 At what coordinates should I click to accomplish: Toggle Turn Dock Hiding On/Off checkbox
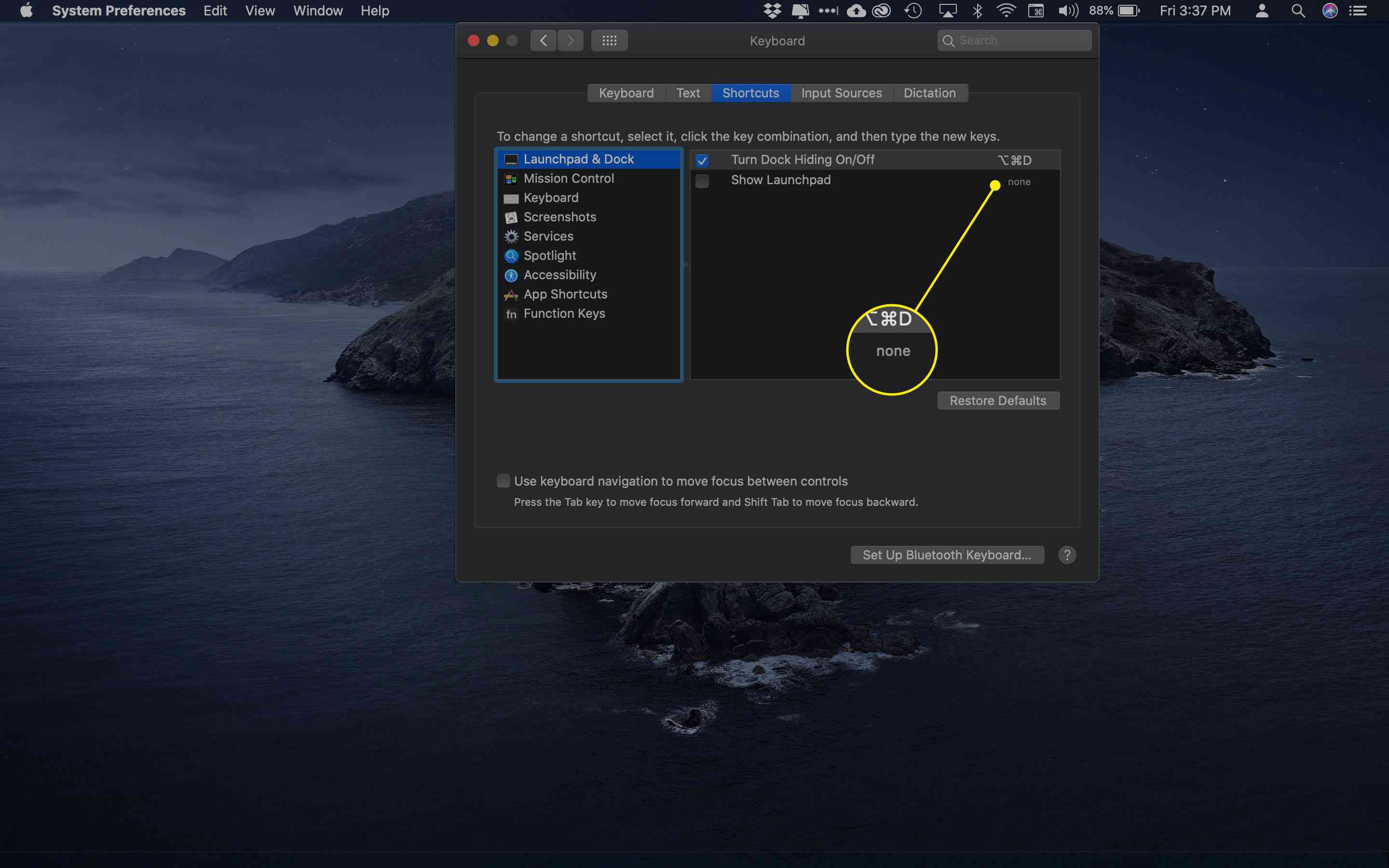702,159
